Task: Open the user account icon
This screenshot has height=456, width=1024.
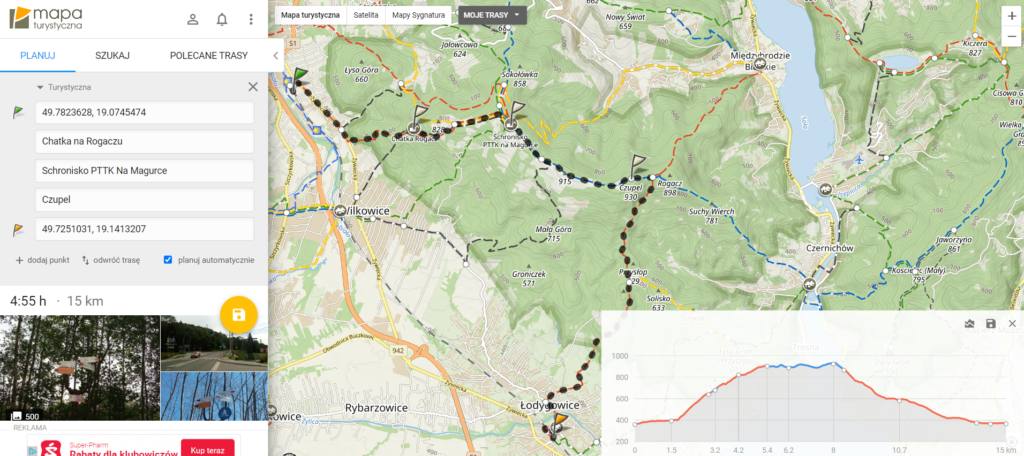Action: 193,19
